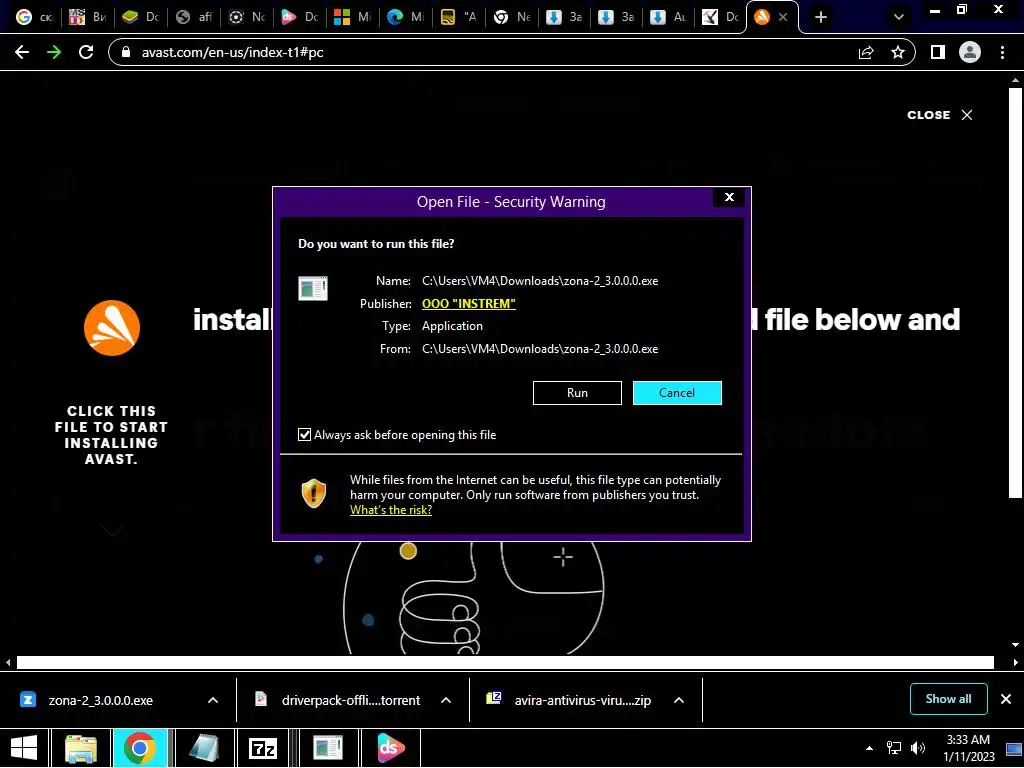Click the Chrome taskbar icon
The width and height of the screenshot is (1024, 768).
pos(139,748)
